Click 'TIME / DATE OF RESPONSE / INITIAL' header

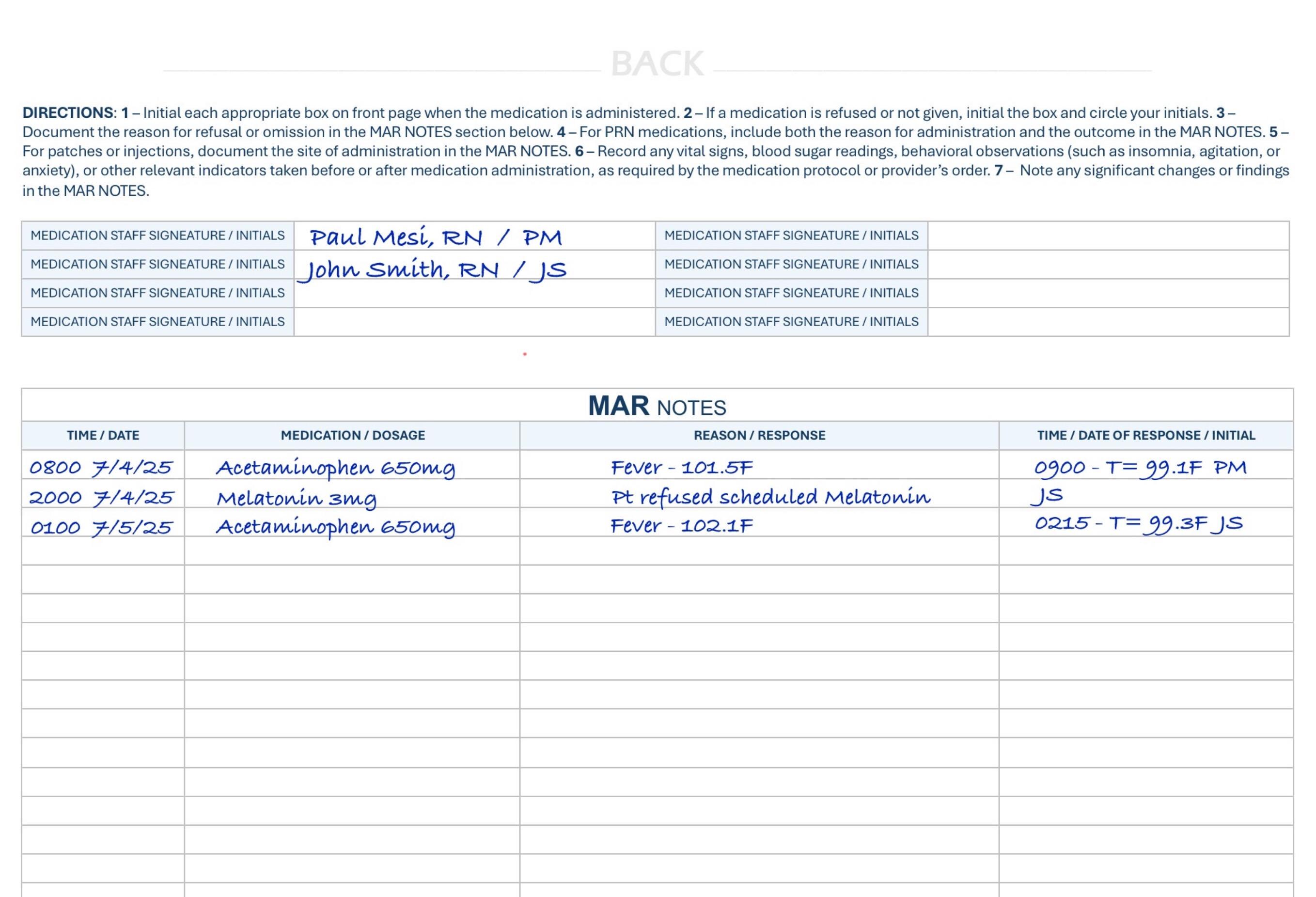point(1146,436)
